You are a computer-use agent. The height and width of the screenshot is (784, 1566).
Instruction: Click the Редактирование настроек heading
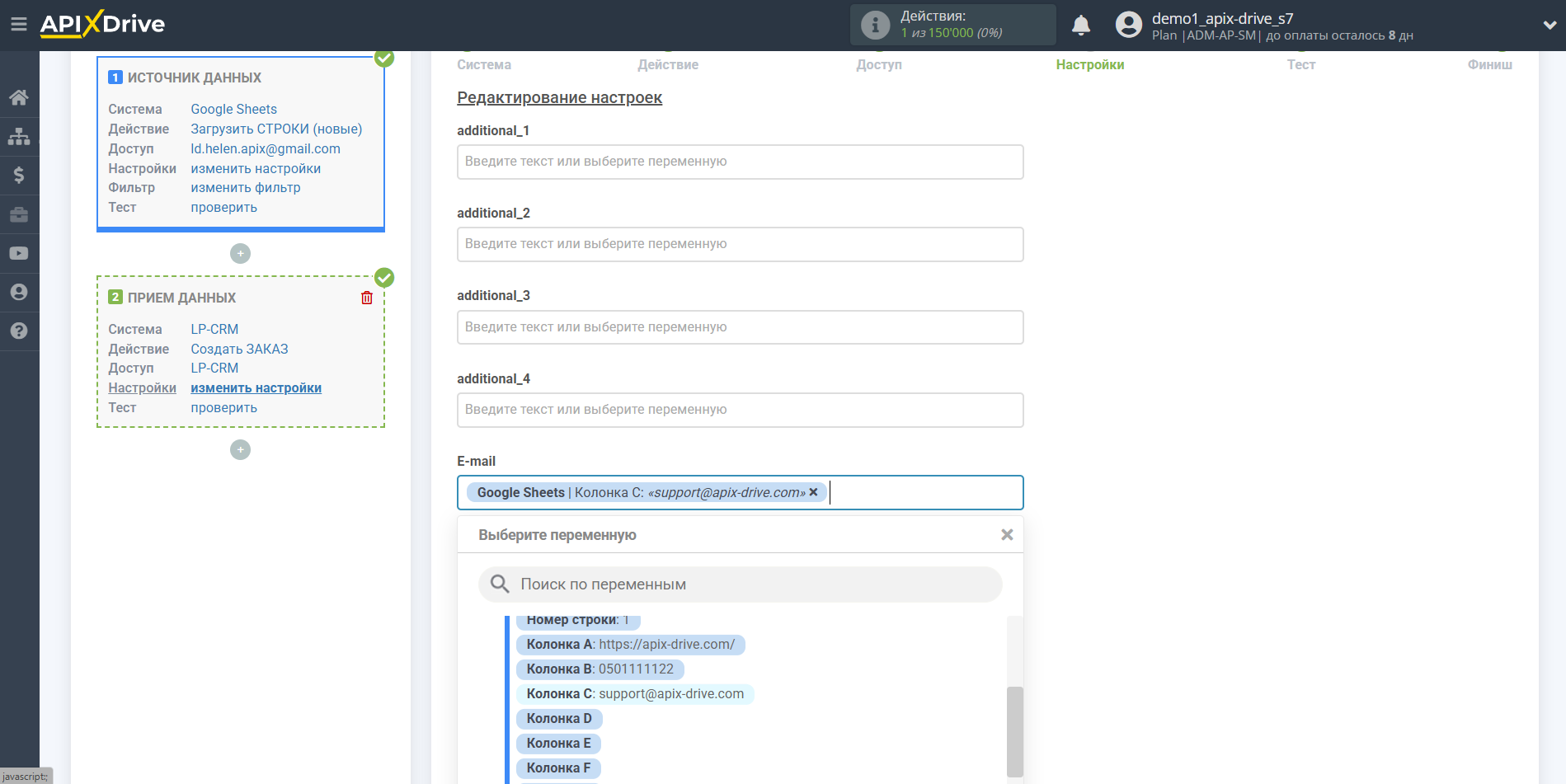coord(559,97)
